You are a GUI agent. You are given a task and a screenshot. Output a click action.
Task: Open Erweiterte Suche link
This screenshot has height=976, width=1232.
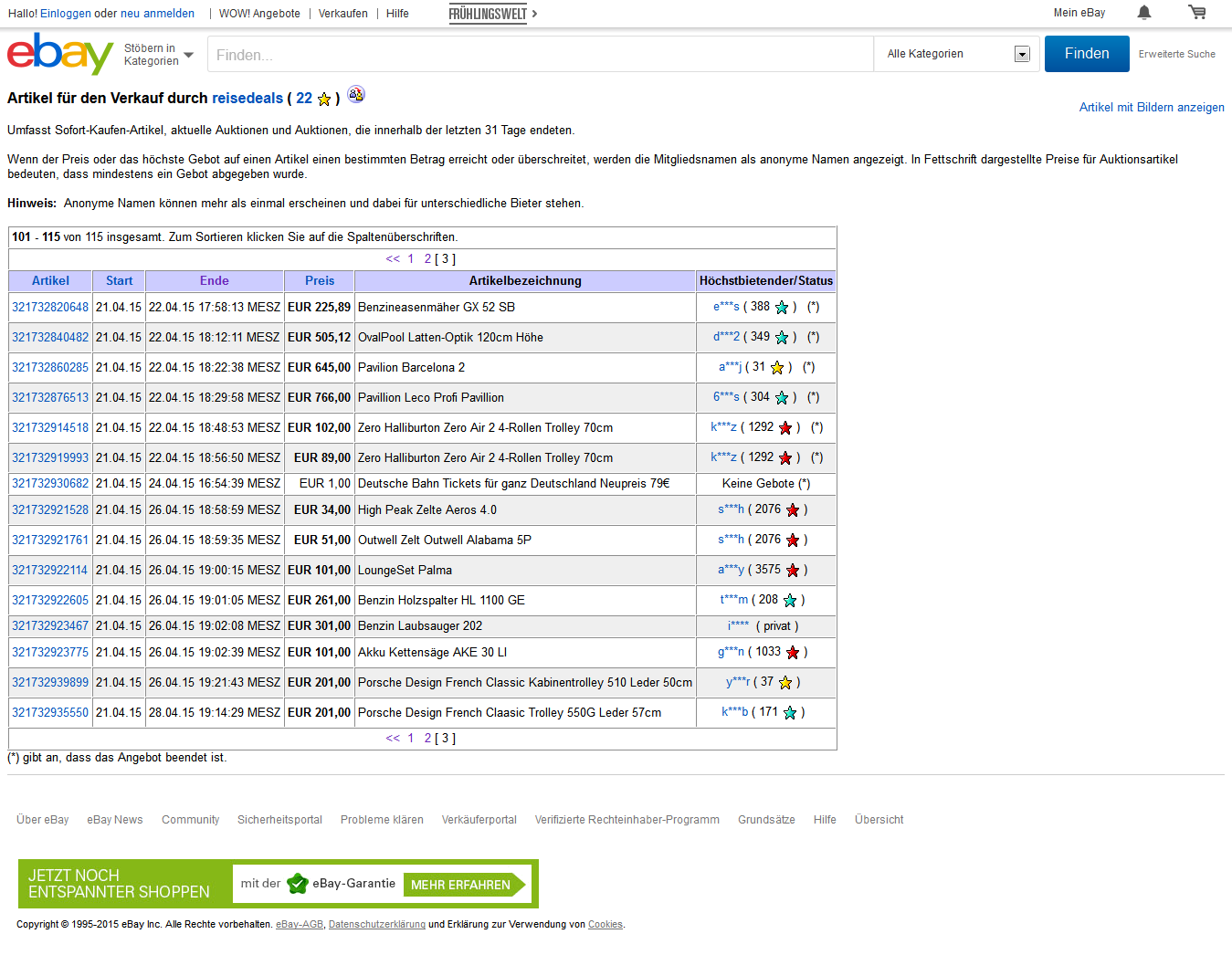[1176, 54]
